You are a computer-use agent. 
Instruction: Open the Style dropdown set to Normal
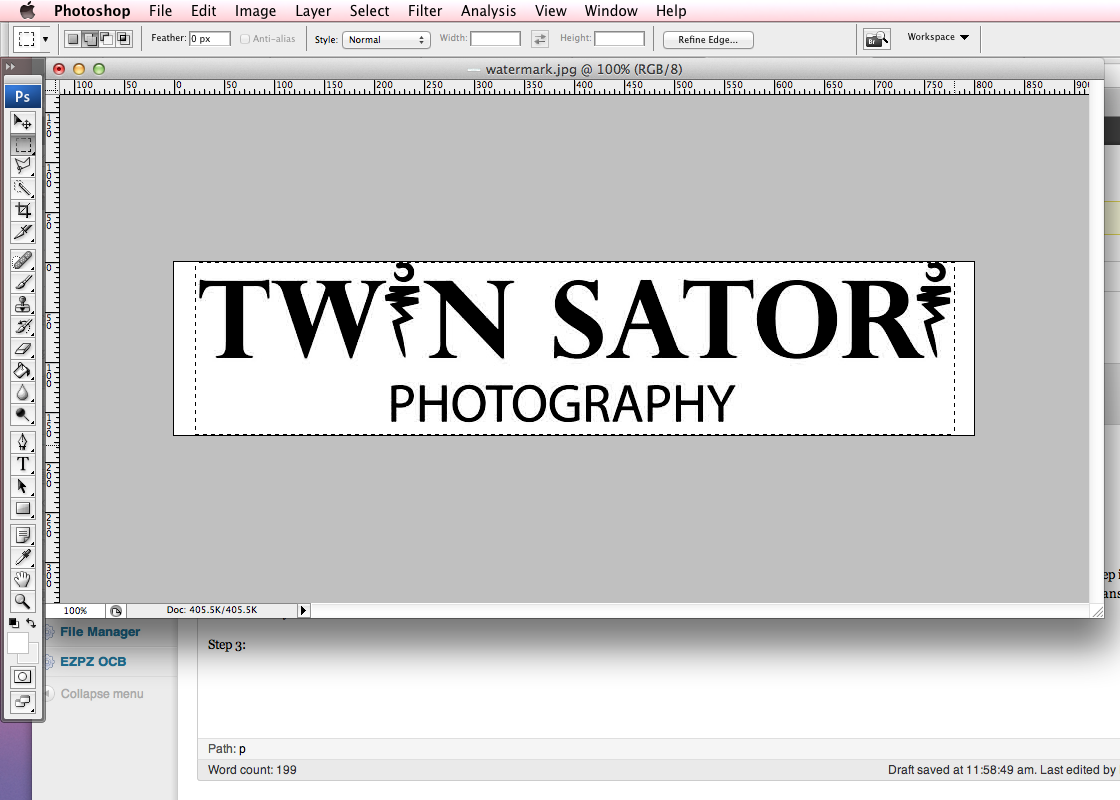click(386, 39)
